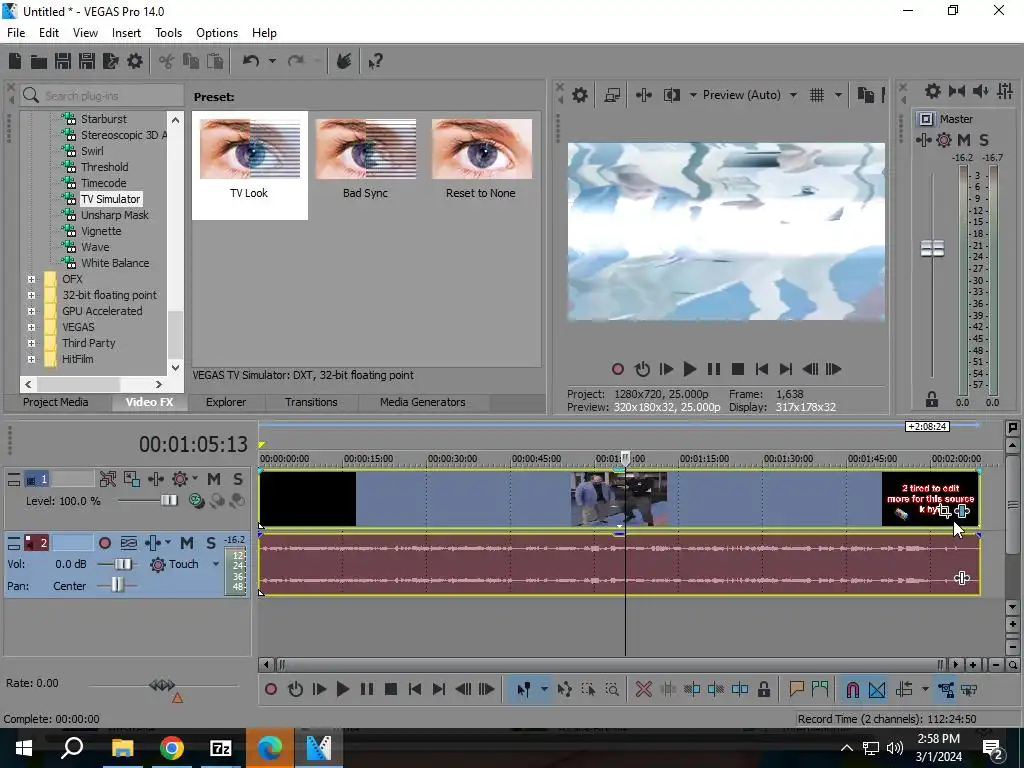The image size is (1024, 768).
Task: Click the Overlays grid icon in the preview
Action: 817,95
